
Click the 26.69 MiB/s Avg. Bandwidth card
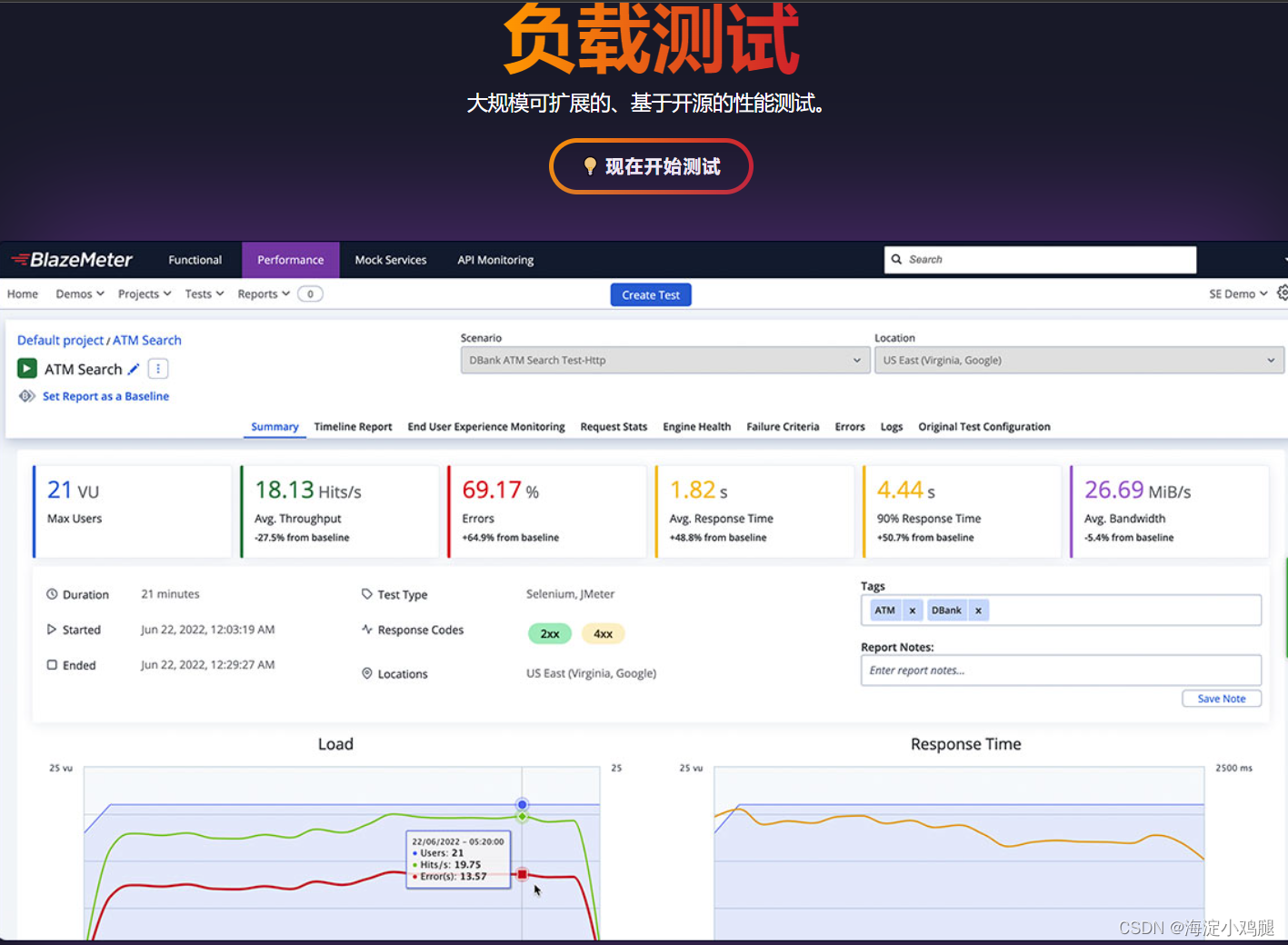(1169, 512)
